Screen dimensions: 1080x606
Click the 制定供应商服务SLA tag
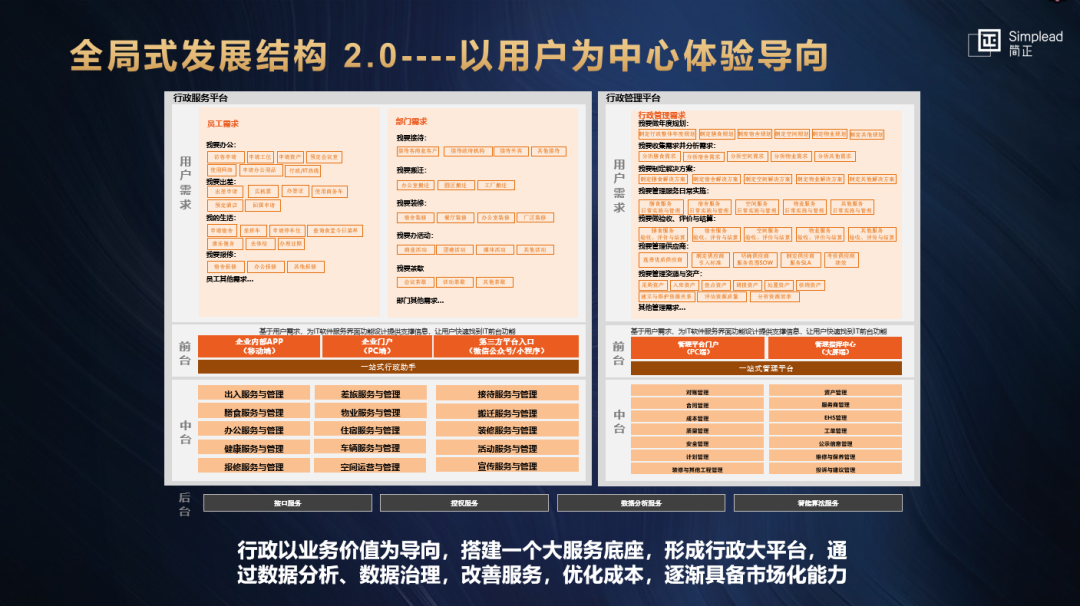(x=800, y=260)
